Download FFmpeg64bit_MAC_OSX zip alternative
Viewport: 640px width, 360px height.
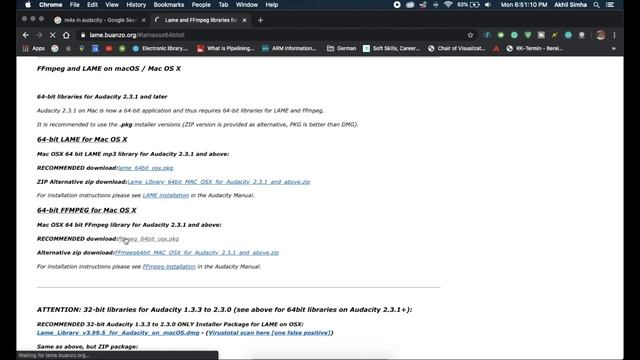197,253
